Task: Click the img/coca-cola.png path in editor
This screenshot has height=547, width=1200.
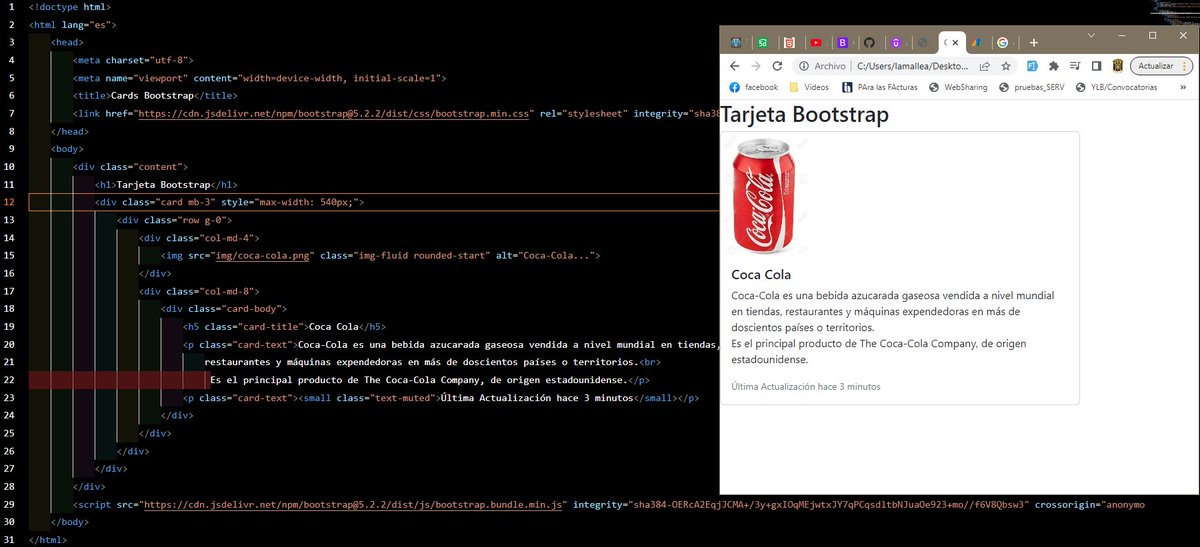Action: [x=264, y=256]
